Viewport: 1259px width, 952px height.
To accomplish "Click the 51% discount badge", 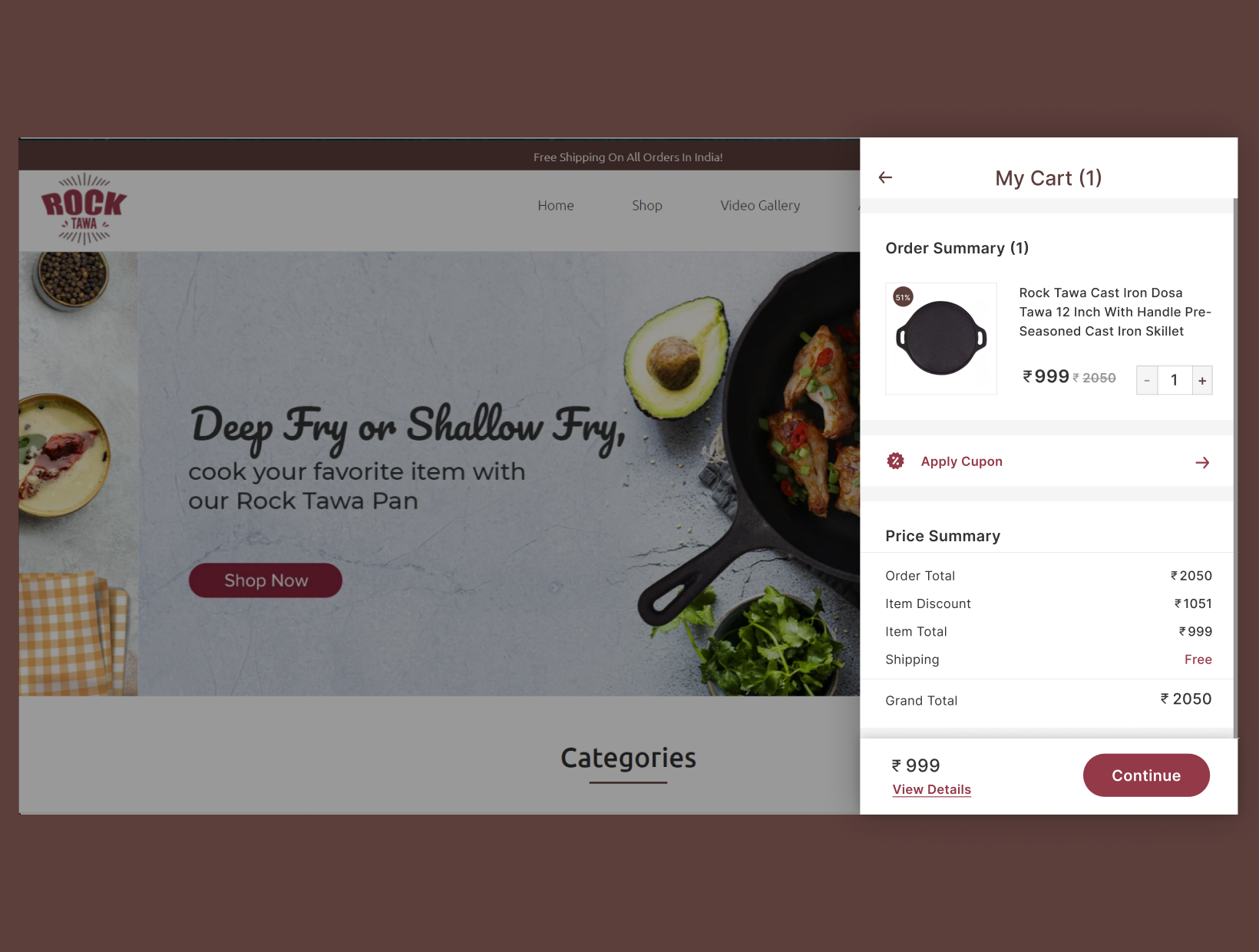I will (903, 297).
